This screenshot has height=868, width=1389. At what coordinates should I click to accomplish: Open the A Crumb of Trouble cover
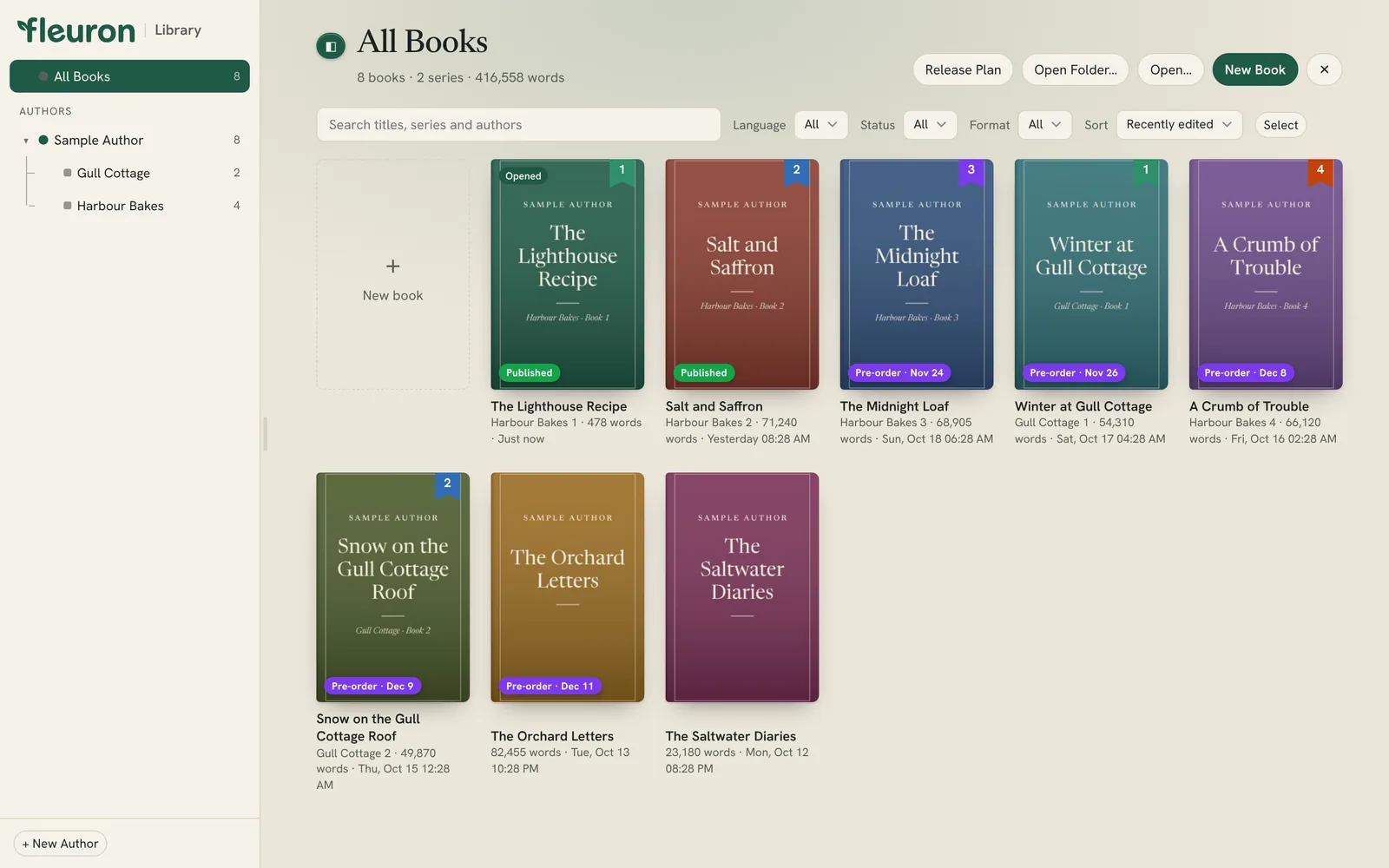(1265, 274)
